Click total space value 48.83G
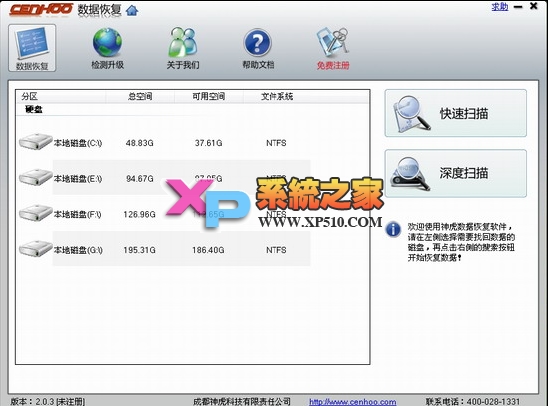 click(139, 143)
